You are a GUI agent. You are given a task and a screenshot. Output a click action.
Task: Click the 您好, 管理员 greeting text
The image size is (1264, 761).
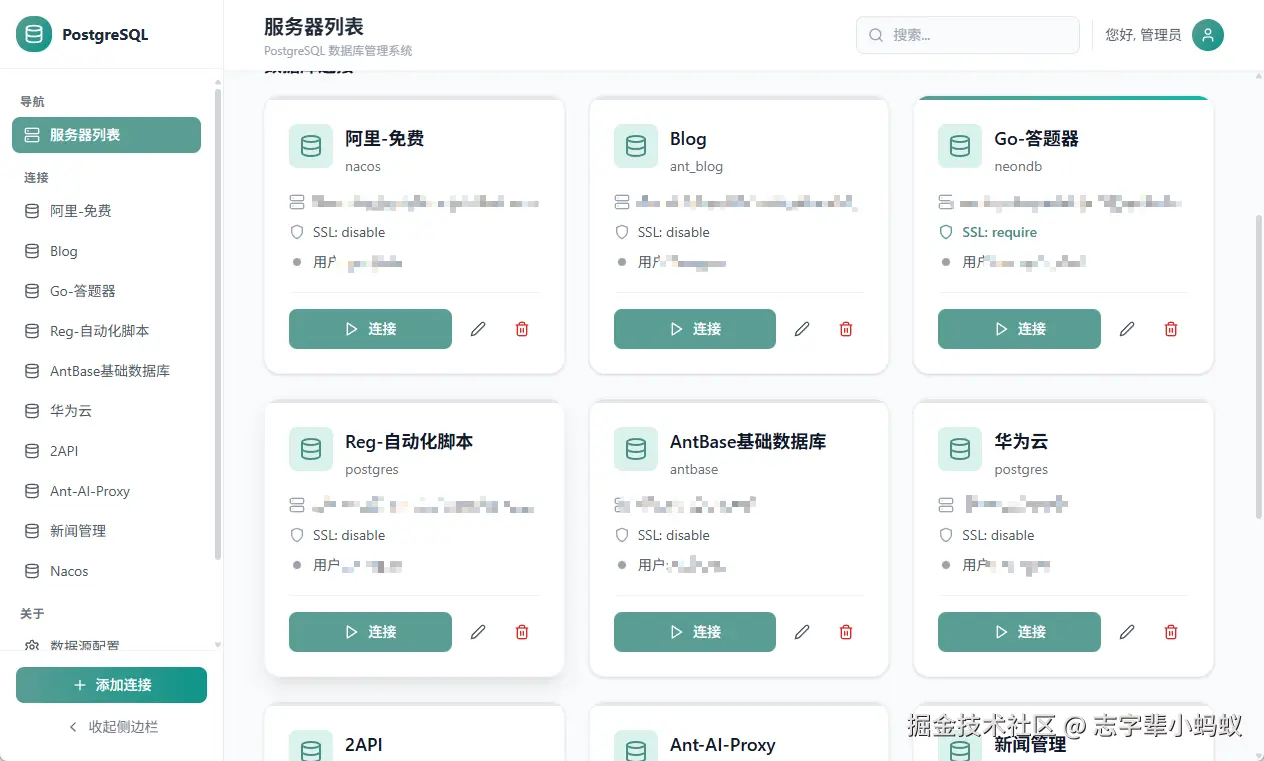1143,35
